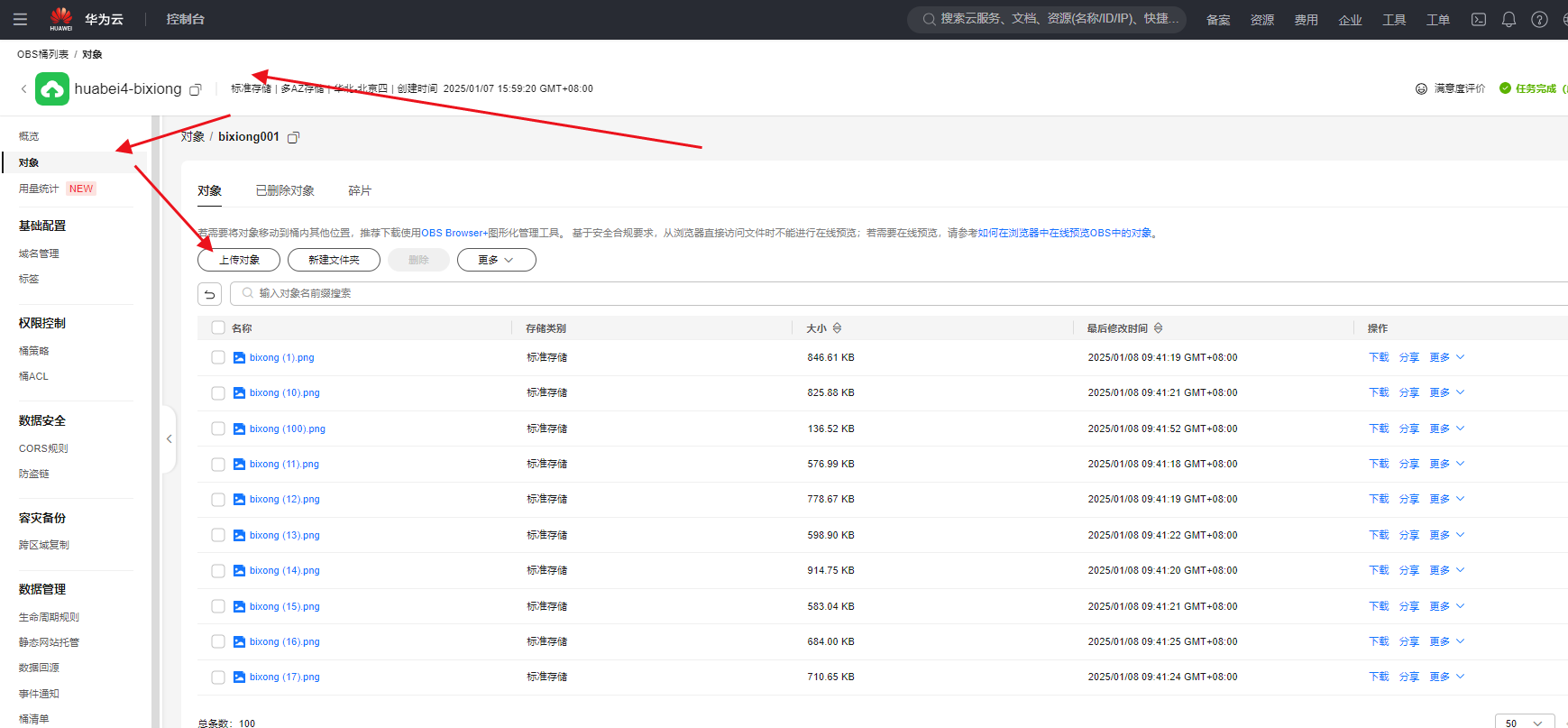
Task: Open 更多 menu for bixong (11).png
Action: tap(1447, 465)
